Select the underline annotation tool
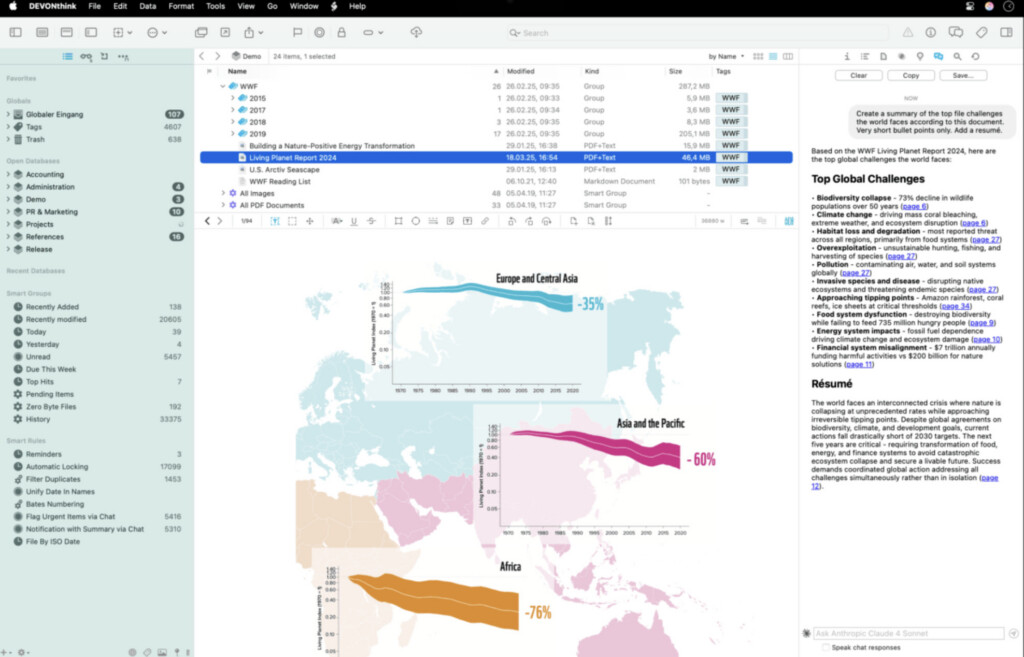The image size is (1024, 657). coord(354,221)
